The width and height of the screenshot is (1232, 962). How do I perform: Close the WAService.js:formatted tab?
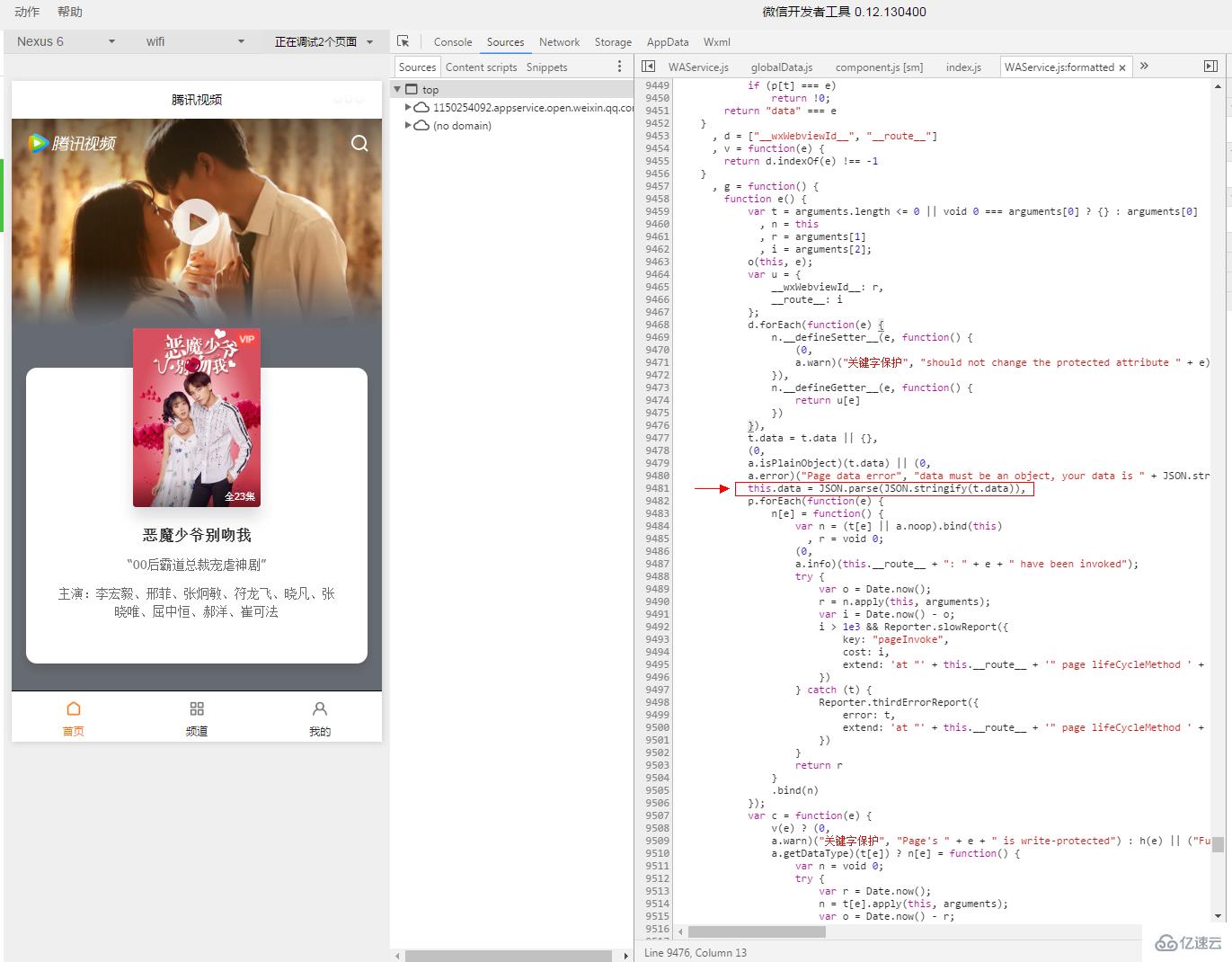click(1122, 67)
